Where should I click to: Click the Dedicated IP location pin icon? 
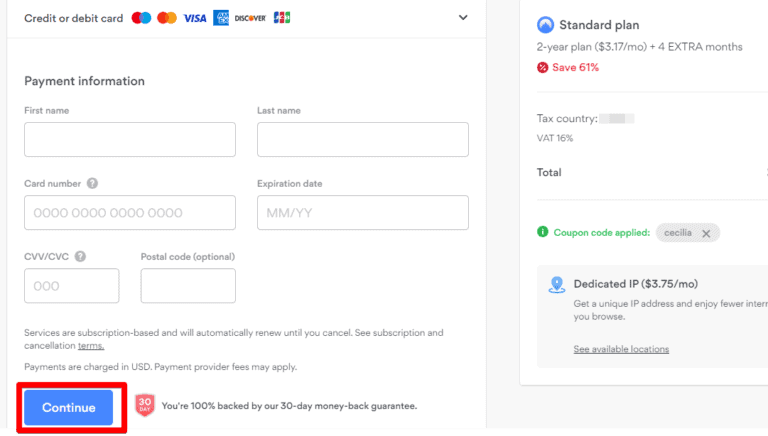pos(557,285)
